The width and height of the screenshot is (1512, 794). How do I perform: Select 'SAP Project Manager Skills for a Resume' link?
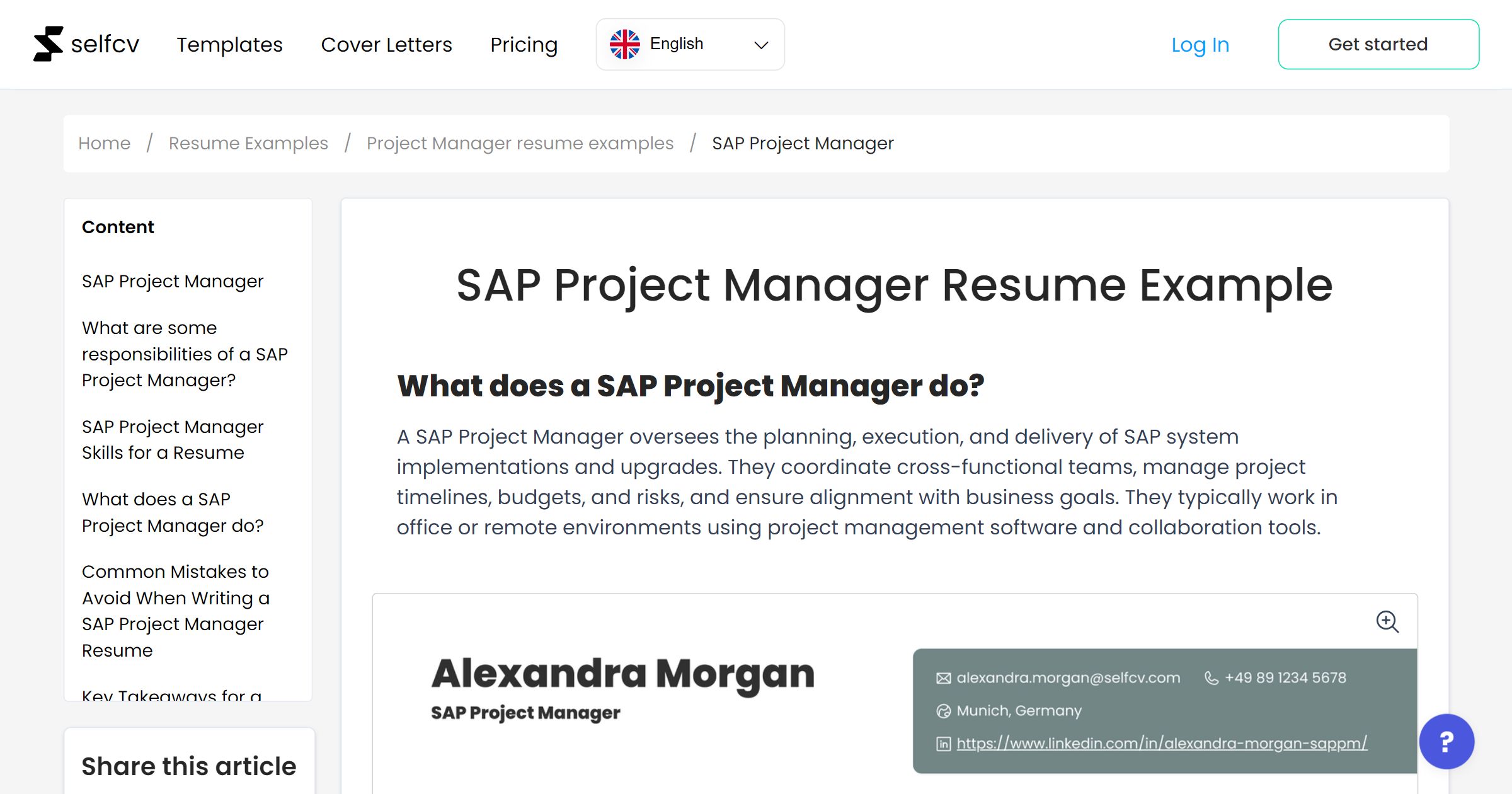tap(172, 439)
